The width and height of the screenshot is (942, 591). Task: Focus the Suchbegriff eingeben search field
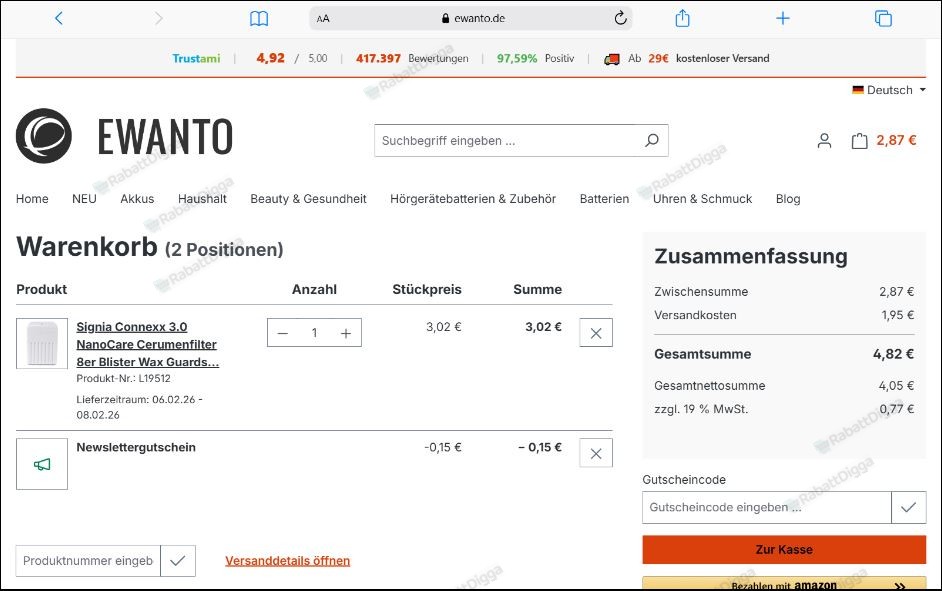click(x=508, y=141)
